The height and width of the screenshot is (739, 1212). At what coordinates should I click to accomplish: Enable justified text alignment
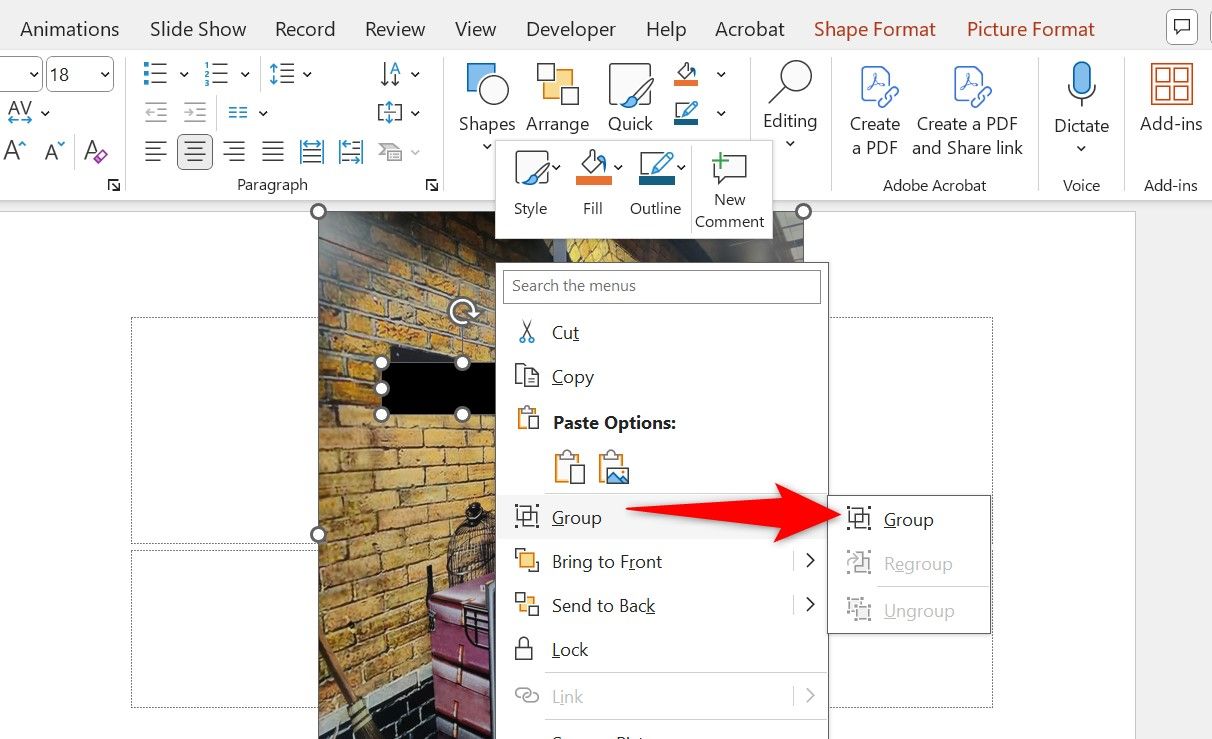click(272, 151)
